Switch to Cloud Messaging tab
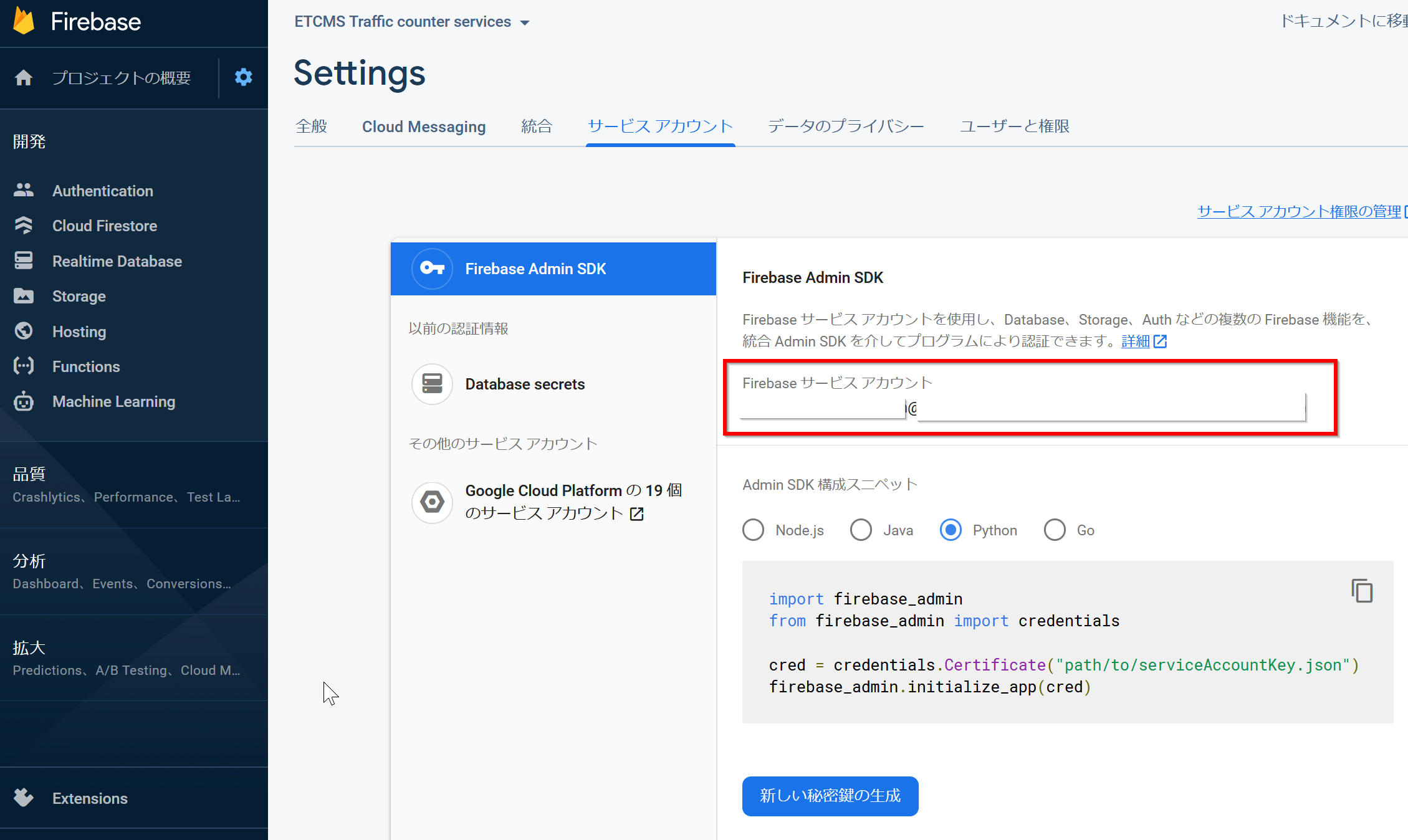This screenshot has width=1408, height=840. coord(424,126)
